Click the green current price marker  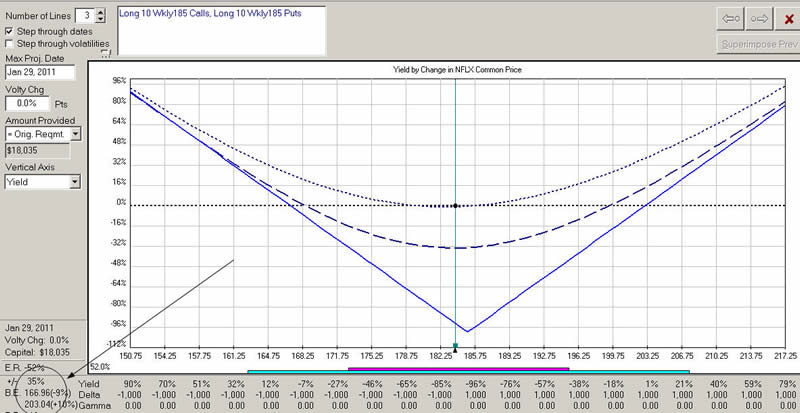[455, 346]
